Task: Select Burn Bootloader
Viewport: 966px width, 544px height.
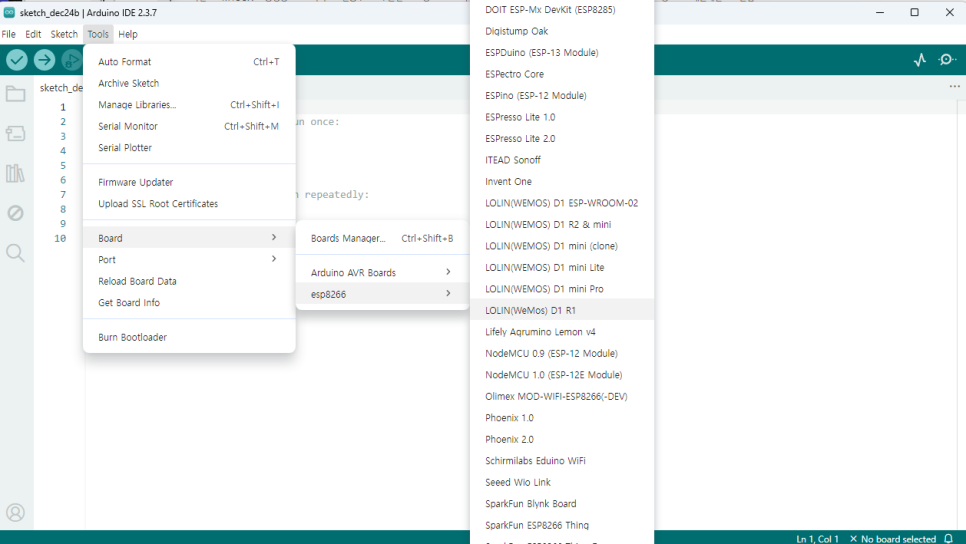Action: [x=189, y=338]
